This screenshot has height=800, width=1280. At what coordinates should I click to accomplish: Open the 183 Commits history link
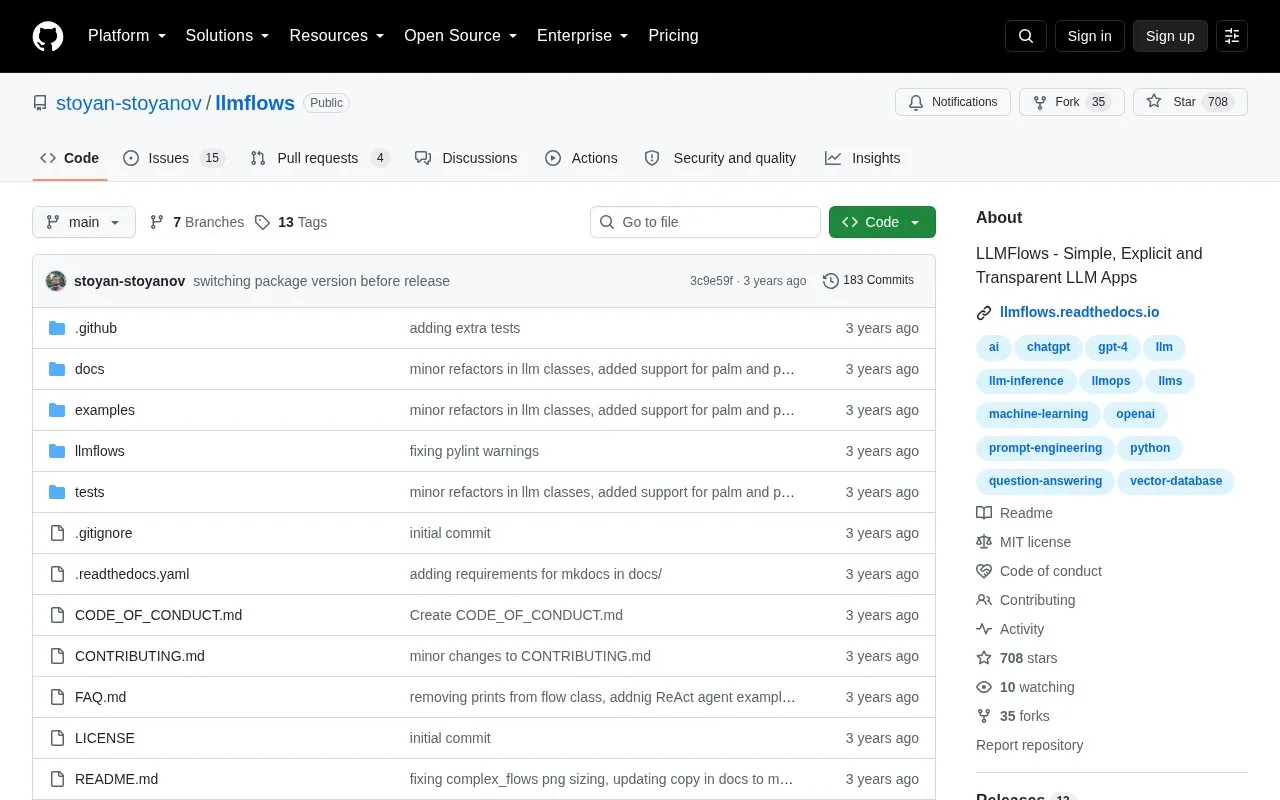coord(868,280)
